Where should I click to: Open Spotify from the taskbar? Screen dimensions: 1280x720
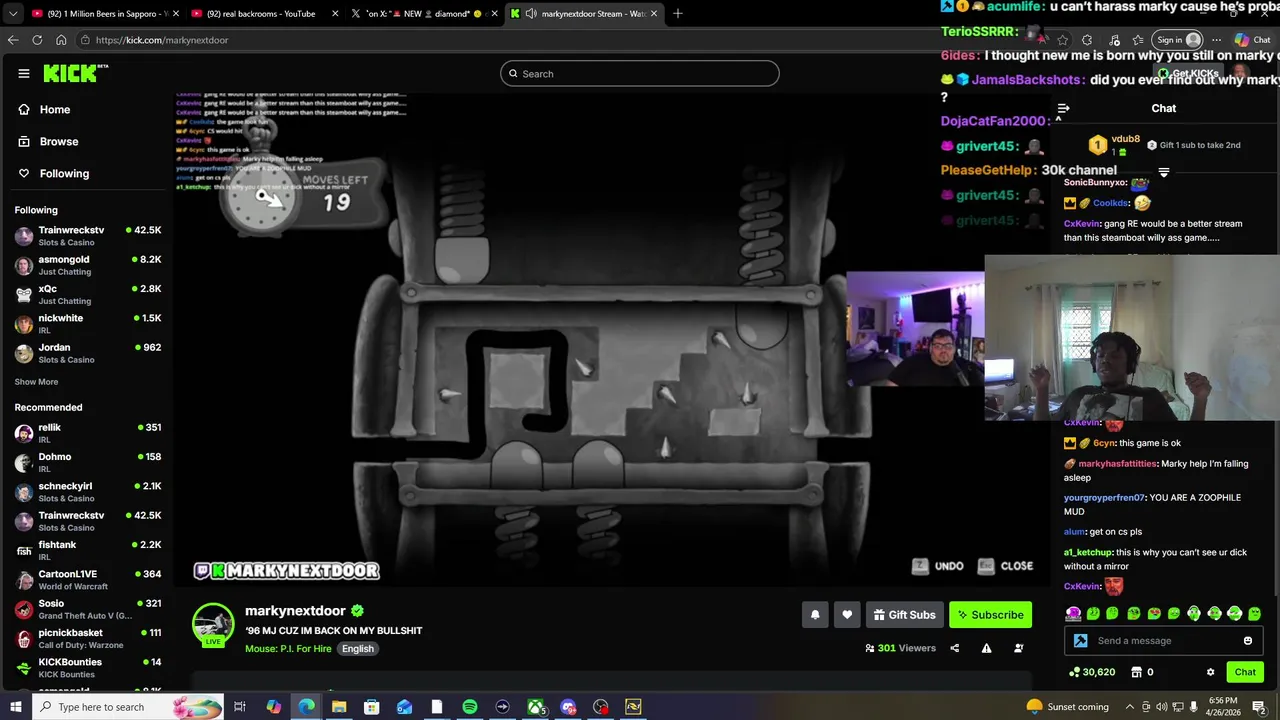click(470, 707)
